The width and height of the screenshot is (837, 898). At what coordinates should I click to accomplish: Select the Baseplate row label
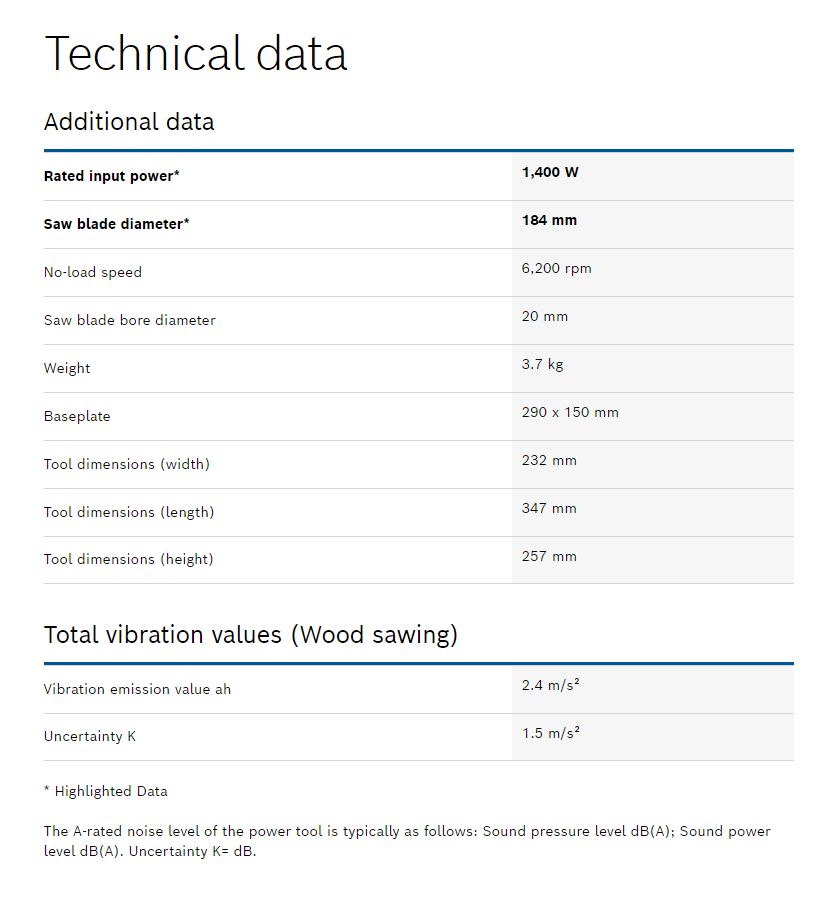pos(77,416)
